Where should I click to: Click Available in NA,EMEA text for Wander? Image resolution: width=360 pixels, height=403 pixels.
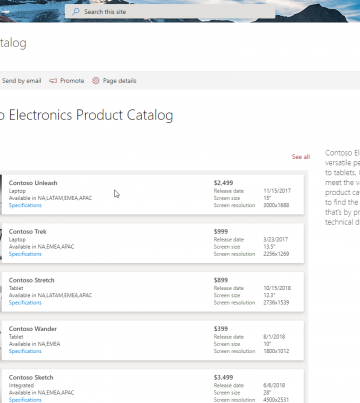(35, 344)
